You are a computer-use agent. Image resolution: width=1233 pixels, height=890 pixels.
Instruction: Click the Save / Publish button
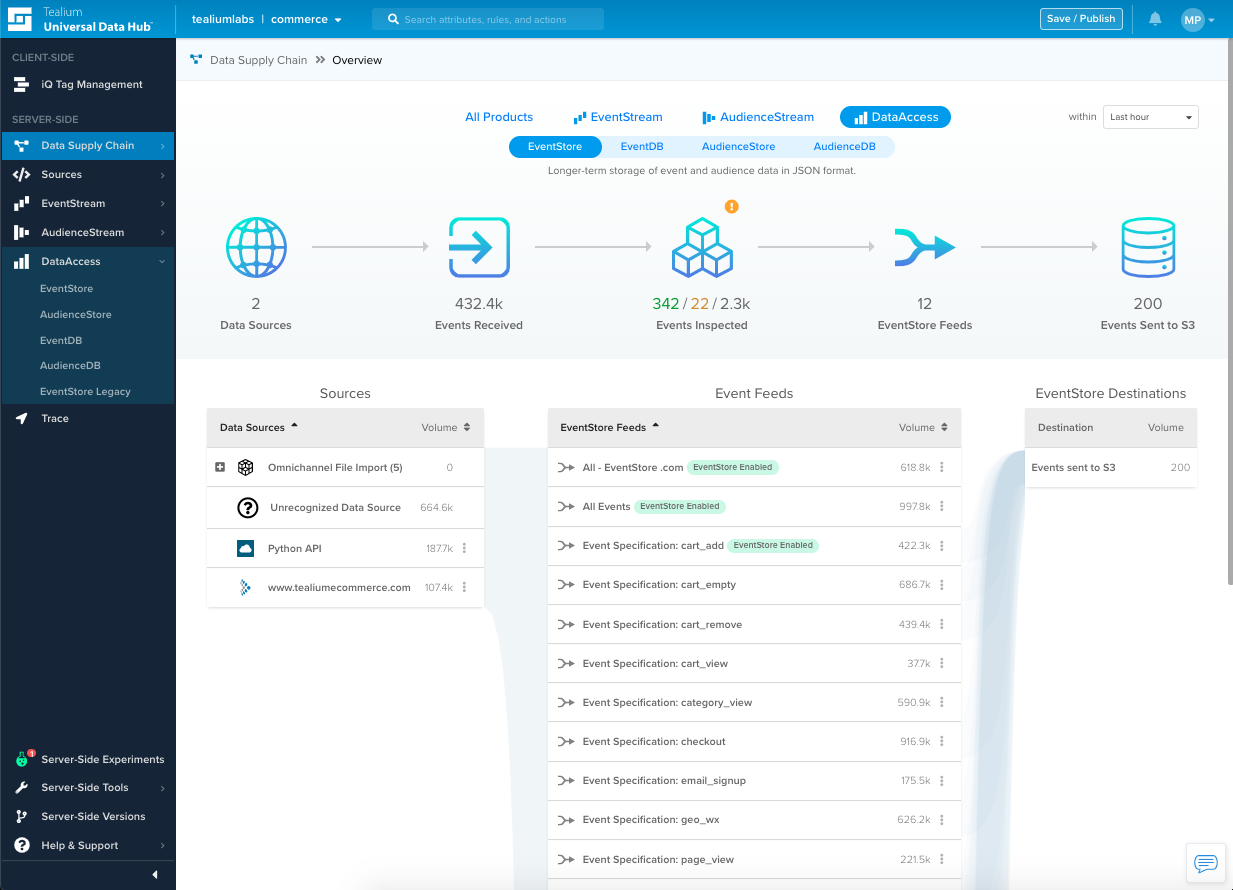click(x=1080, y=19)
